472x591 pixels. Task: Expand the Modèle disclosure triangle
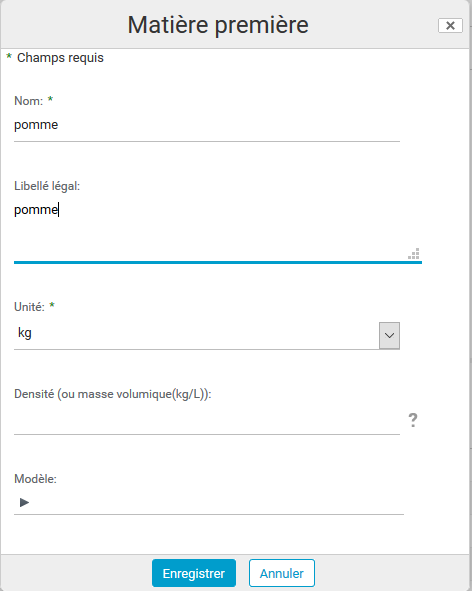pyautogui.click(x=24, y=502)
